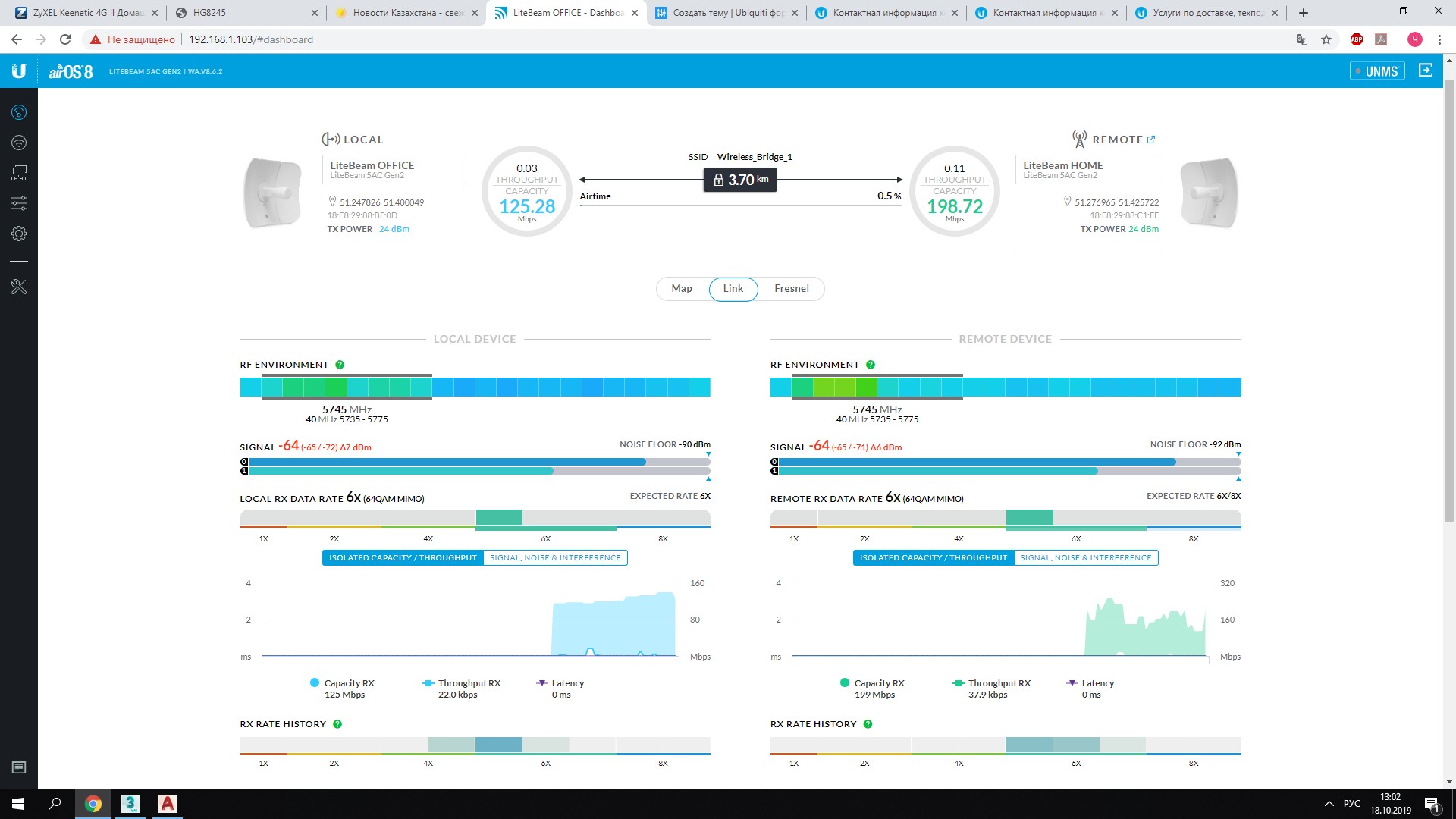Click remote RX Rate History help icon
Viewport: 1456px width, 819px height.
coord(868,724)
